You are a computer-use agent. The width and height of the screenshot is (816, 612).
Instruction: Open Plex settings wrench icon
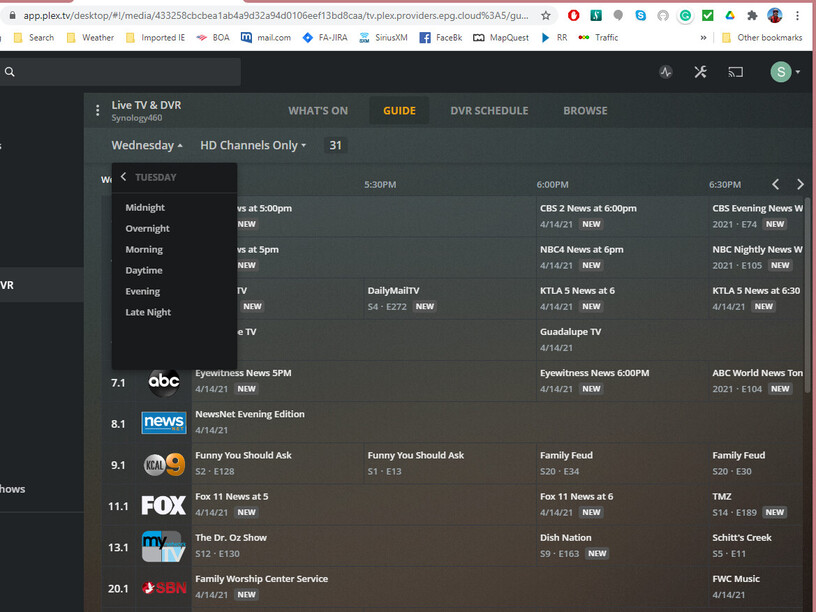pos(700,72)
